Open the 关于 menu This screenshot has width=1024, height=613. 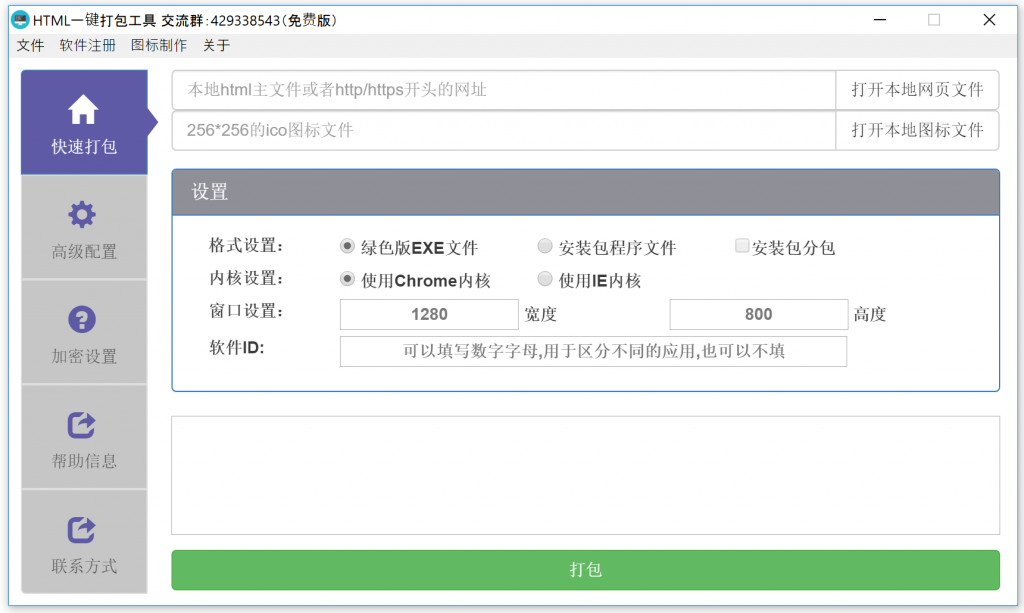218,45
